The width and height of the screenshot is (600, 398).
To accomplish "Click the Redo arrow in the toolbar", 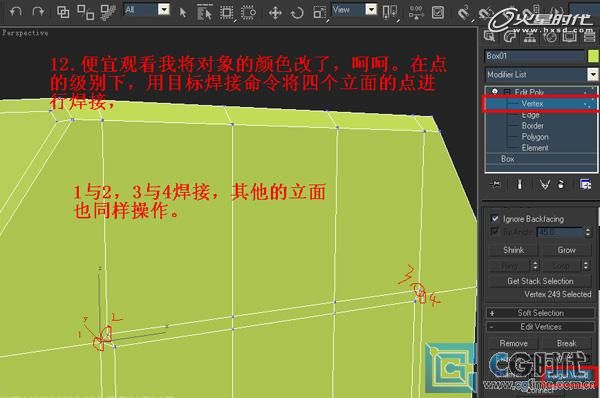I will 38,11.
